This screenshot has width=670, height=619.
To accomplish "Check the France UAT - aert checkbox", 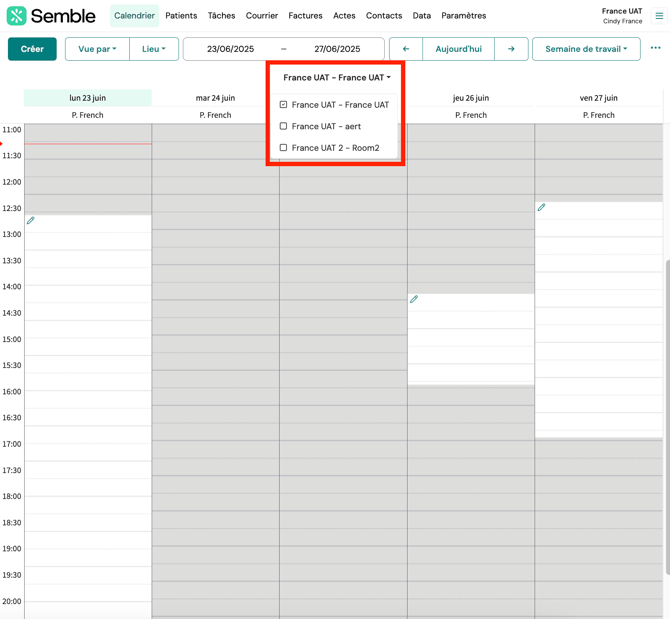I will (284, 127).
